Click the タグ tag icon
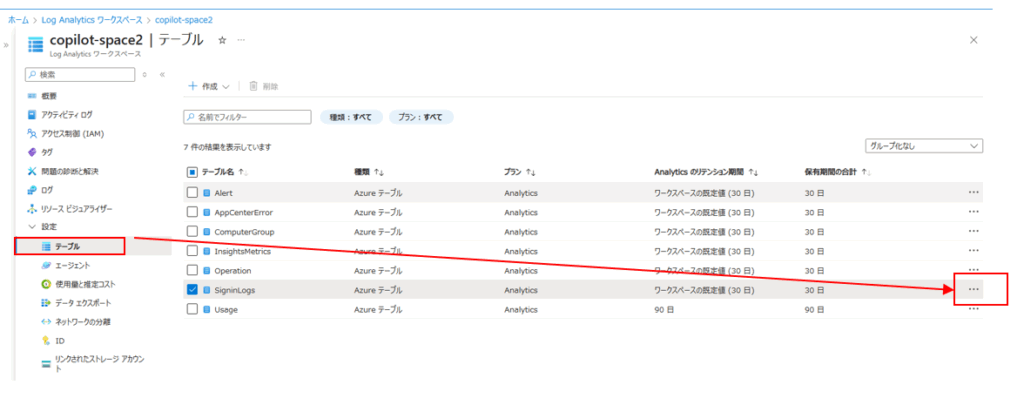Image resolution: width=1024 pixels, height=405 pixels. [32, 152]
